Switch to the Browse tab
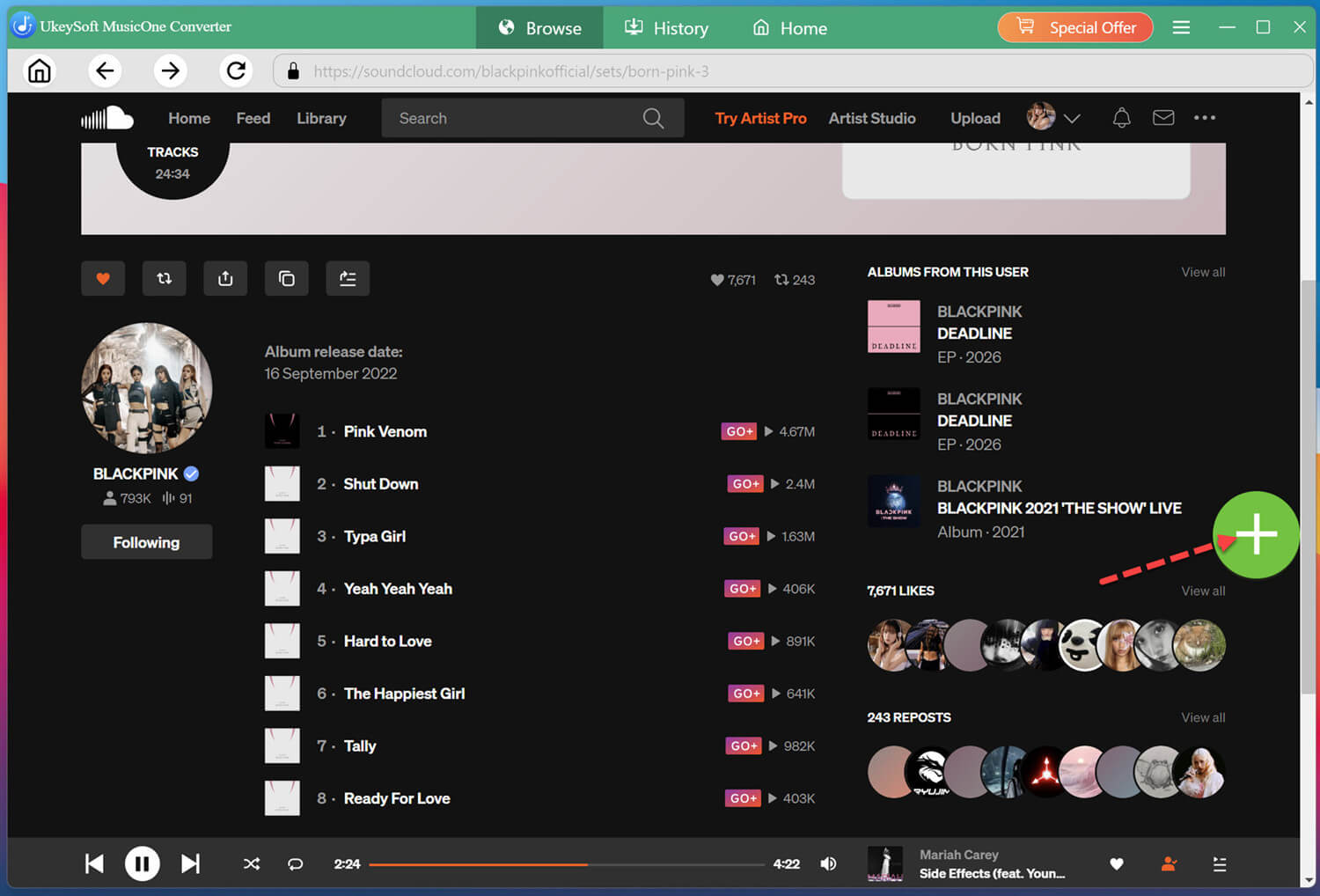Image resolution: width=1320 pixels, height=896 pixels. [x=539, y=27]
